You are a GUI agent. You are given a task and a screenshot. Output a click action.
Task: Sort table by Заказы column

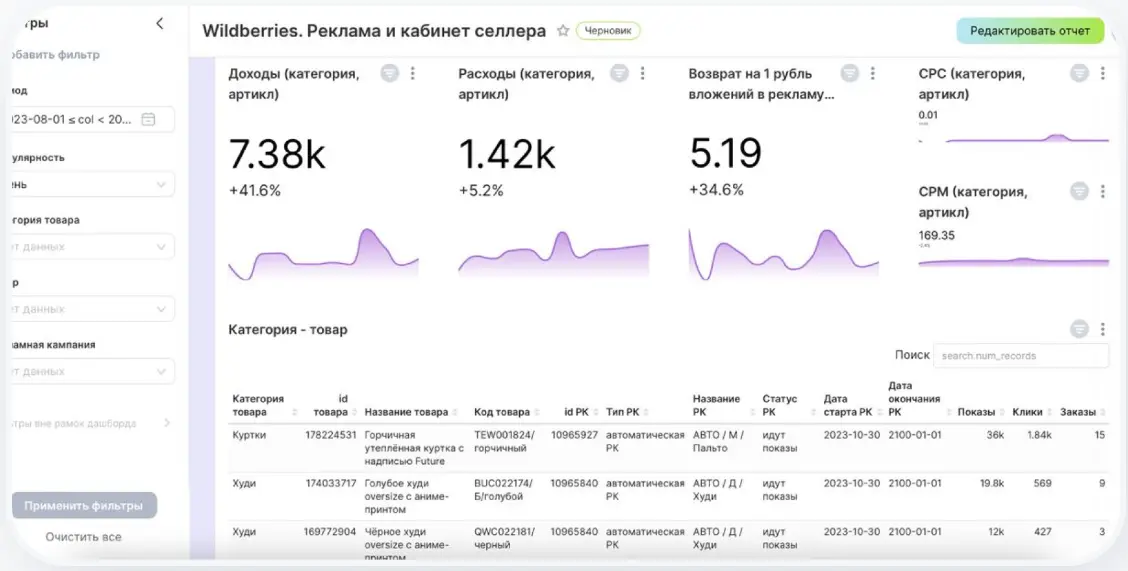coord(1103,413)
